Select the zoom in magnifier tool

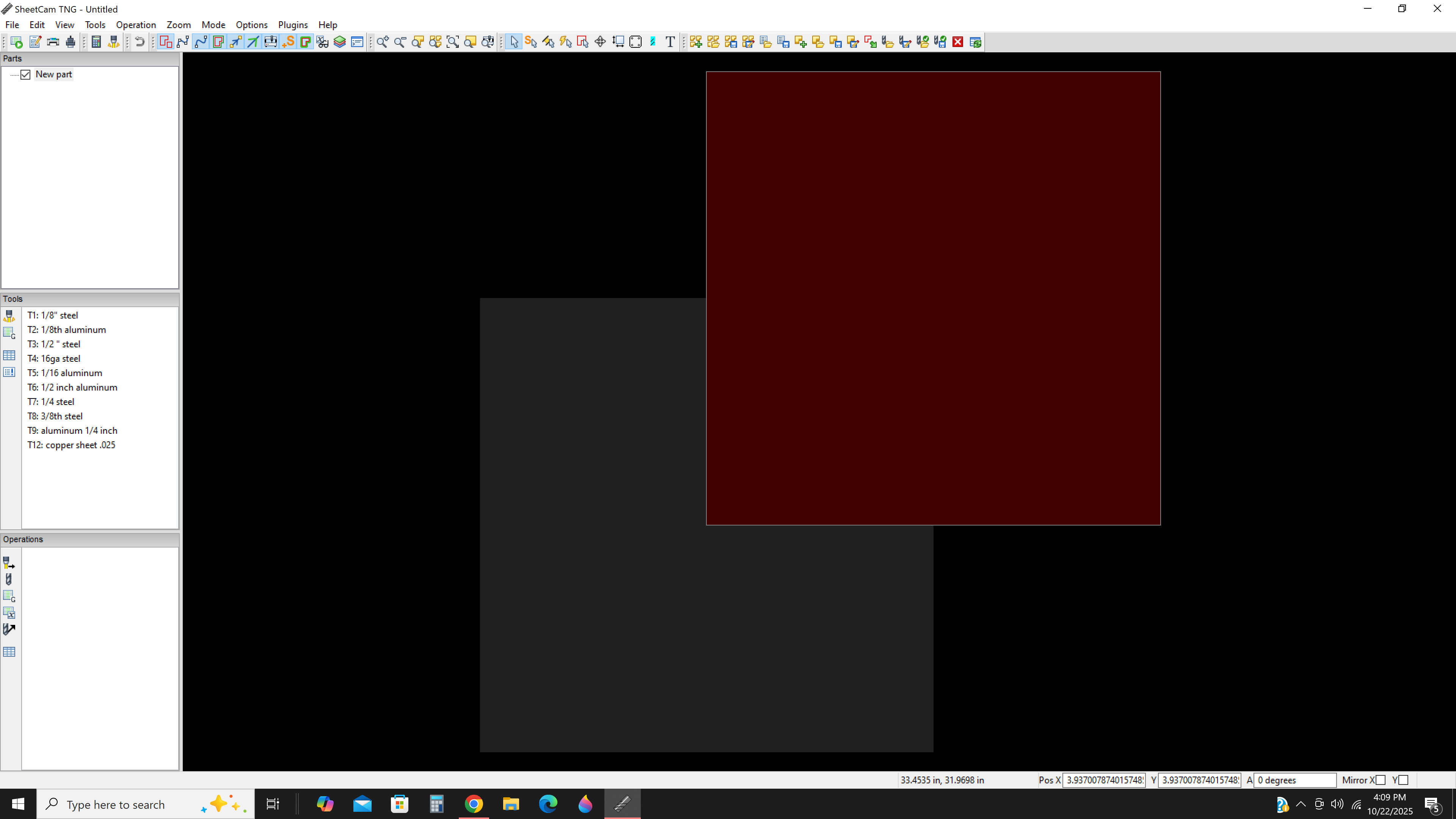383,42
